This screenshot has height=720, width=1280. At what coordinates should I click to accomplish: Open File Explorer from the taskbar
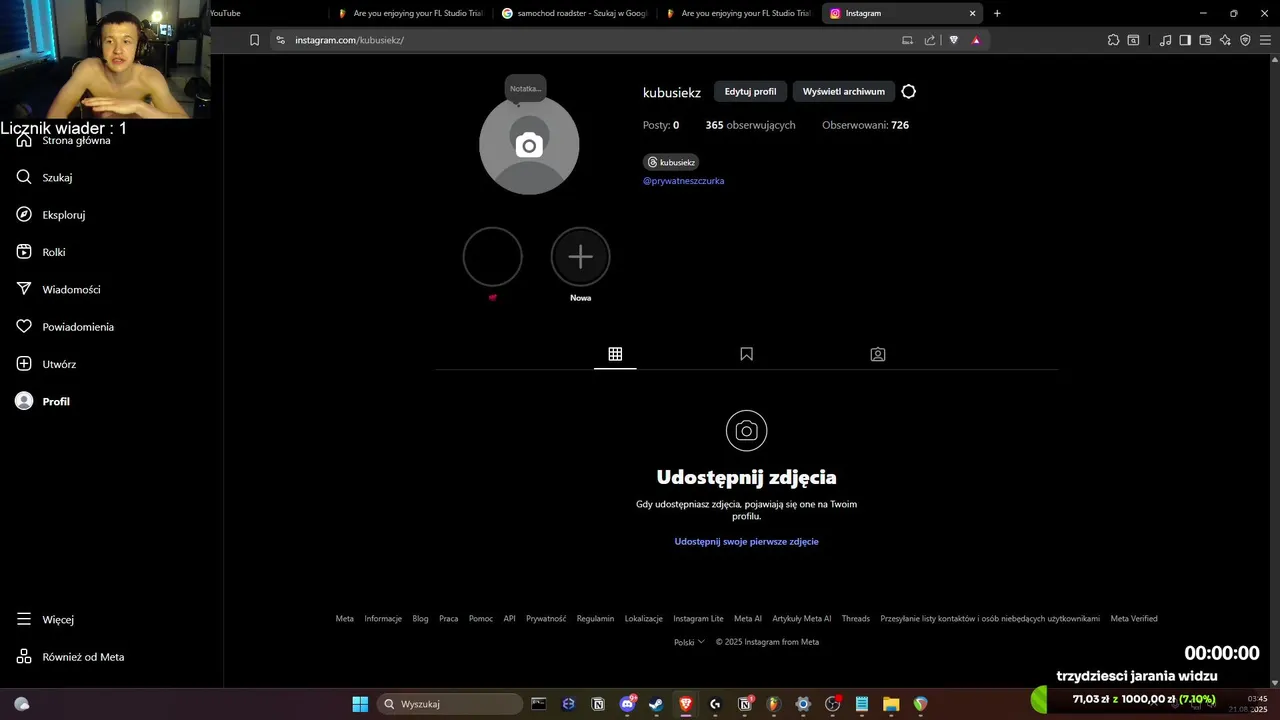891,704
